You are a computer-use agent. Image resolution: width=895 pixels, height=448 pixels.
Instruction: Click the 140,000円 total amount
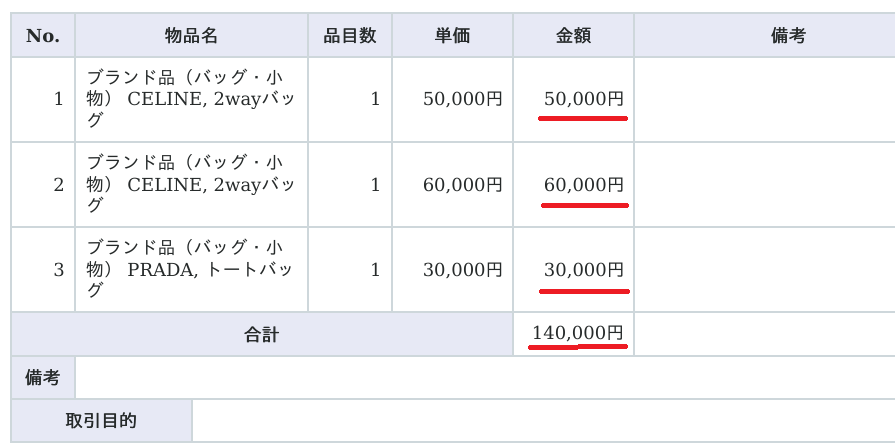[578, 333]
